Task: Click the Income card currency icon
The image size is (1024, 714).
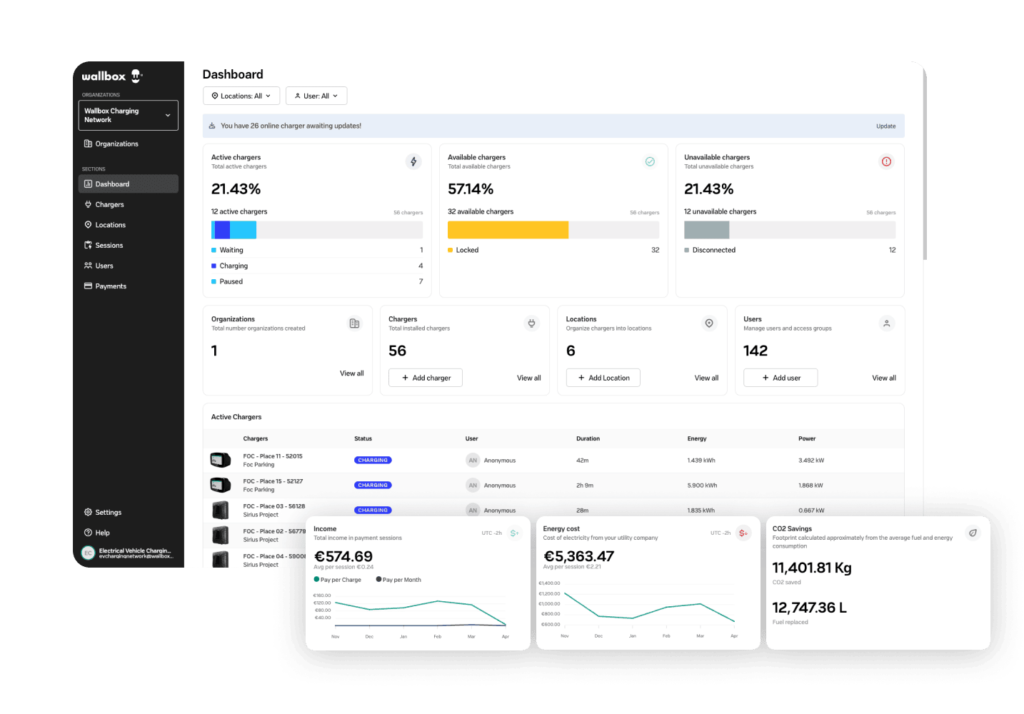Action: click(x=514, y=533)
